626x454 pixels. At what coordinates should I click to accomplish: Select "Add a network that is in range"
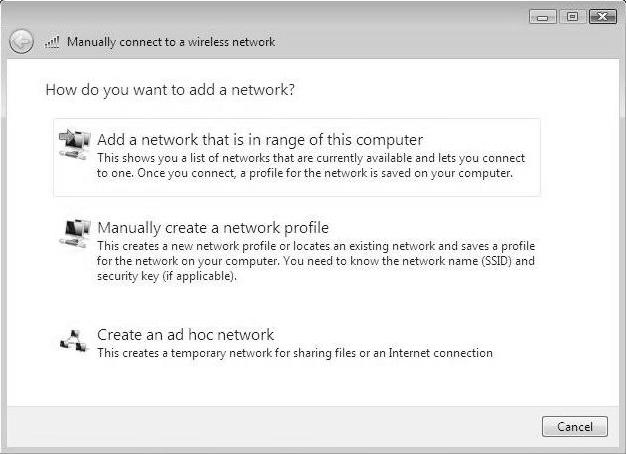(260, 140)
